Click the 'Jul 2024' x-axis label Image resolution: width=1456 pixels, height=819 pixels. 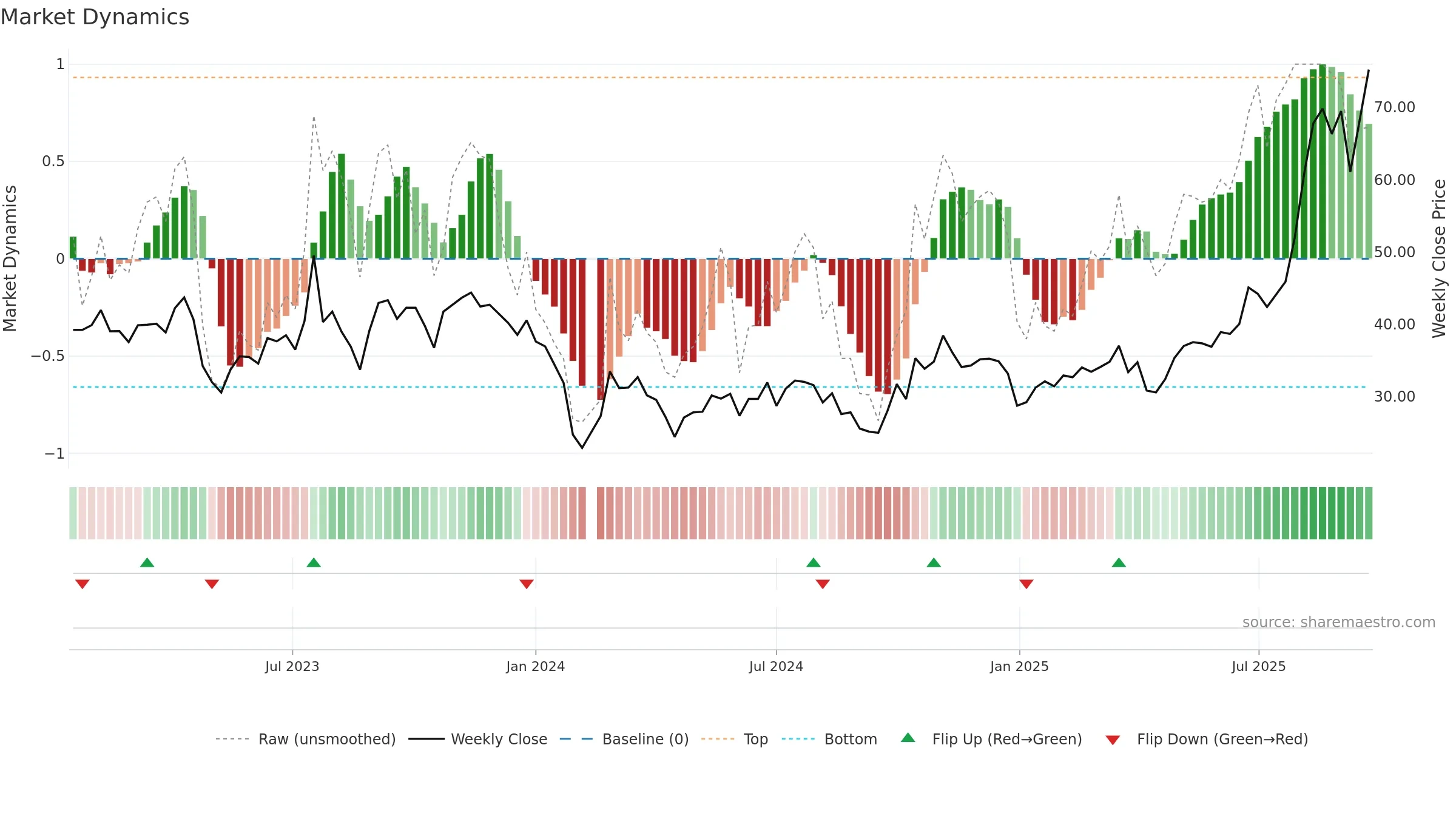pos(776,667)
